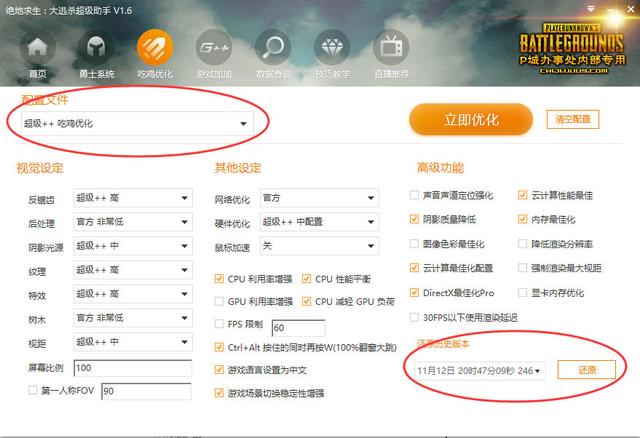The width and height of the screenshot is (640, 438).
Task: Enable 显卡内存优化 checkbox
Action: tap(522, 292)
